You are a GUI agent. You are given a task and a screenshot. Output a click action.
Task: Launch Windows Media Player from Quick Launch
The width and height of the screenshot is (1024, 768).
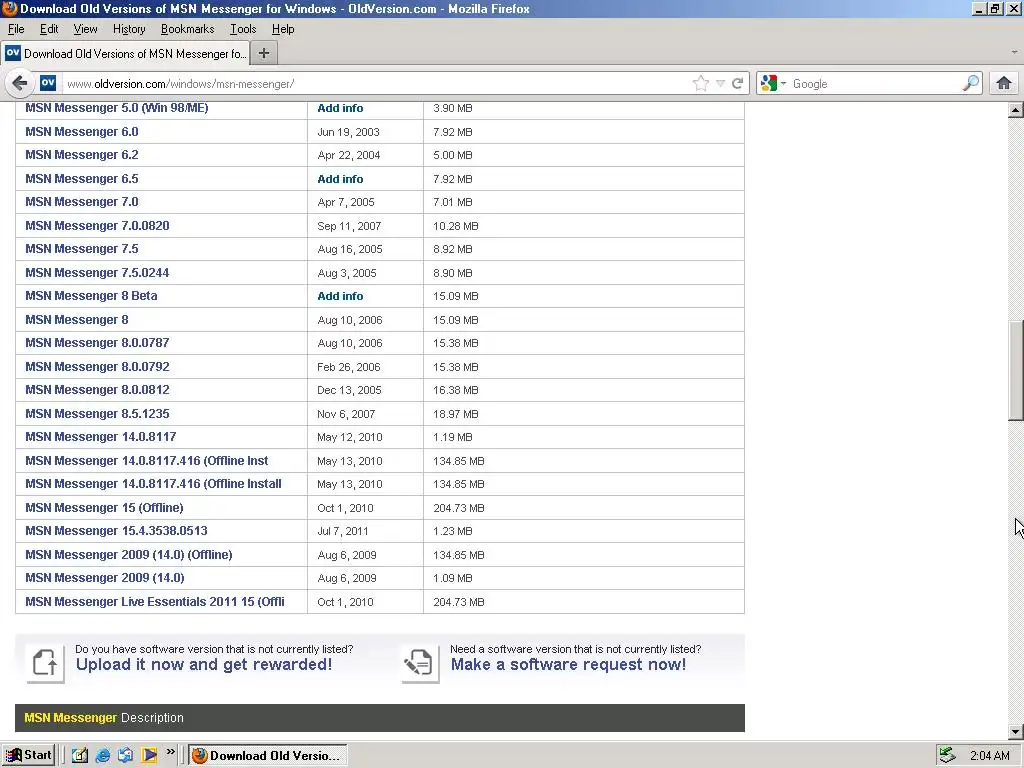click(149, 756)
